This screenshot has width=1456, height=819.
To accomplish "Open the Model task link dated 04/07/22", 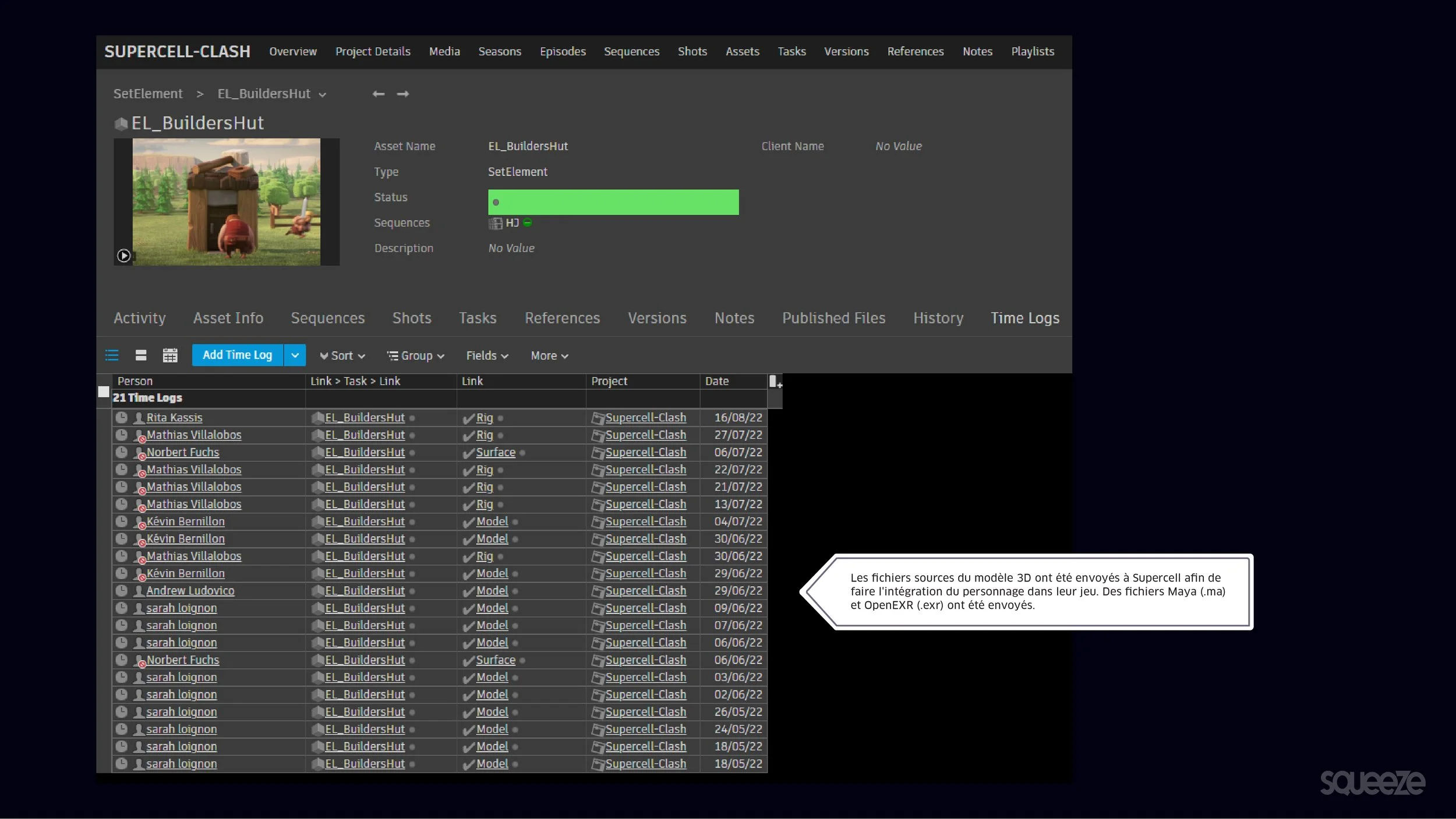I will [492, 522].
